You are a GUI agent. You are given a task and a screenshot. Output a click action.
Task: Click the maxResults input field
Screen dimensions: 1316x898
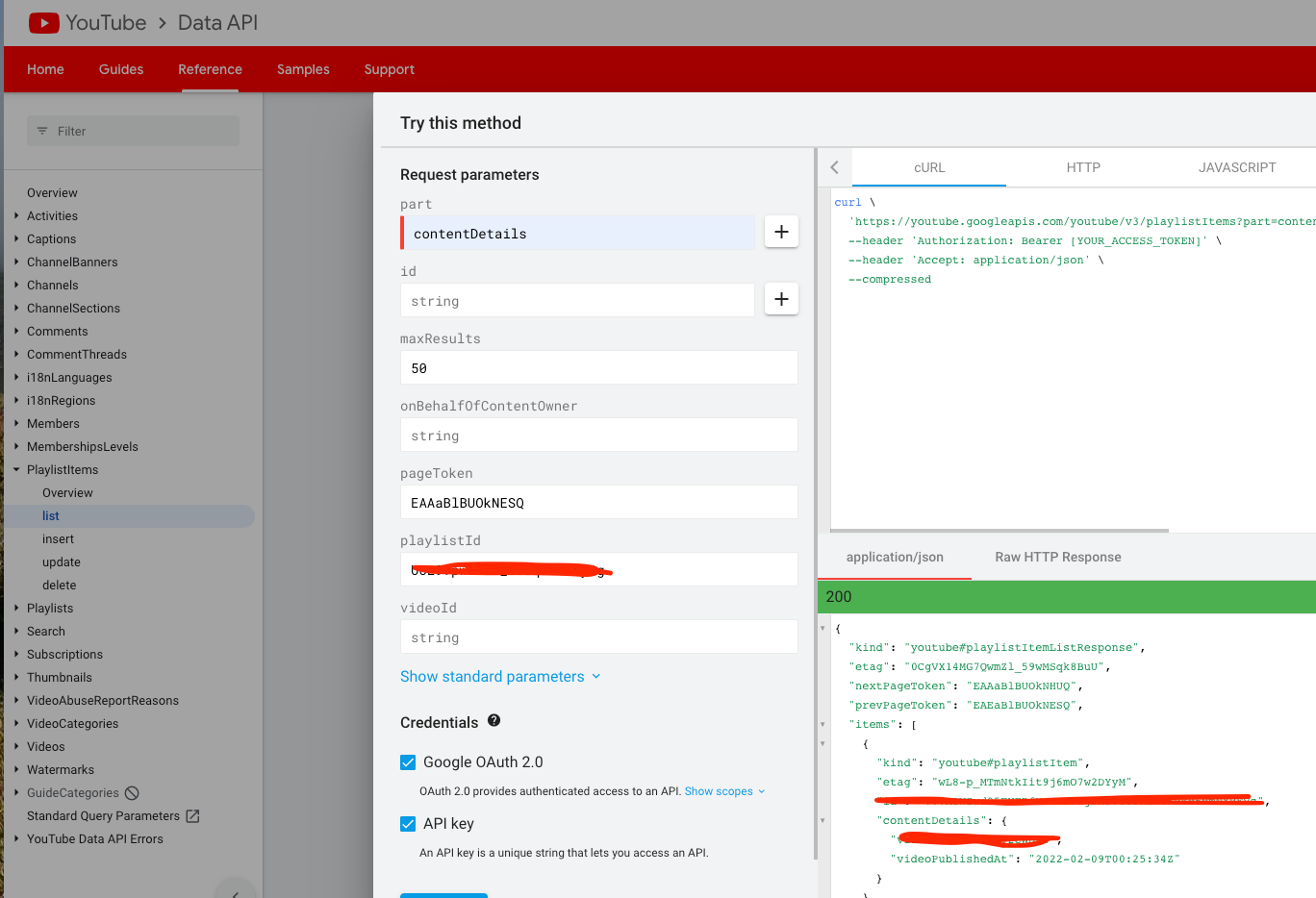[598, 367]
